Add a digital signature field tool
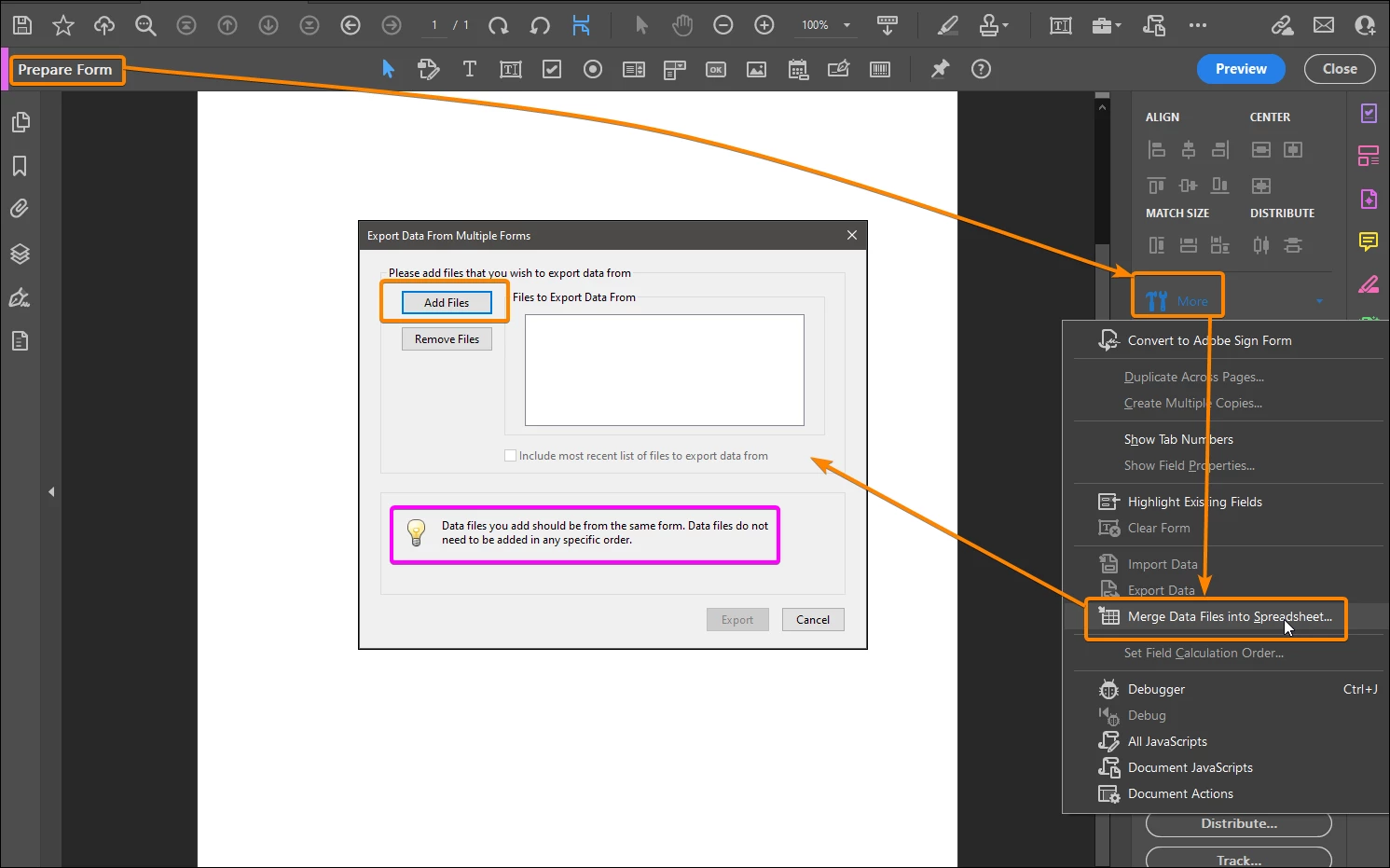Viewport: 1390px width, 868px height. click(x=839, y=69)
